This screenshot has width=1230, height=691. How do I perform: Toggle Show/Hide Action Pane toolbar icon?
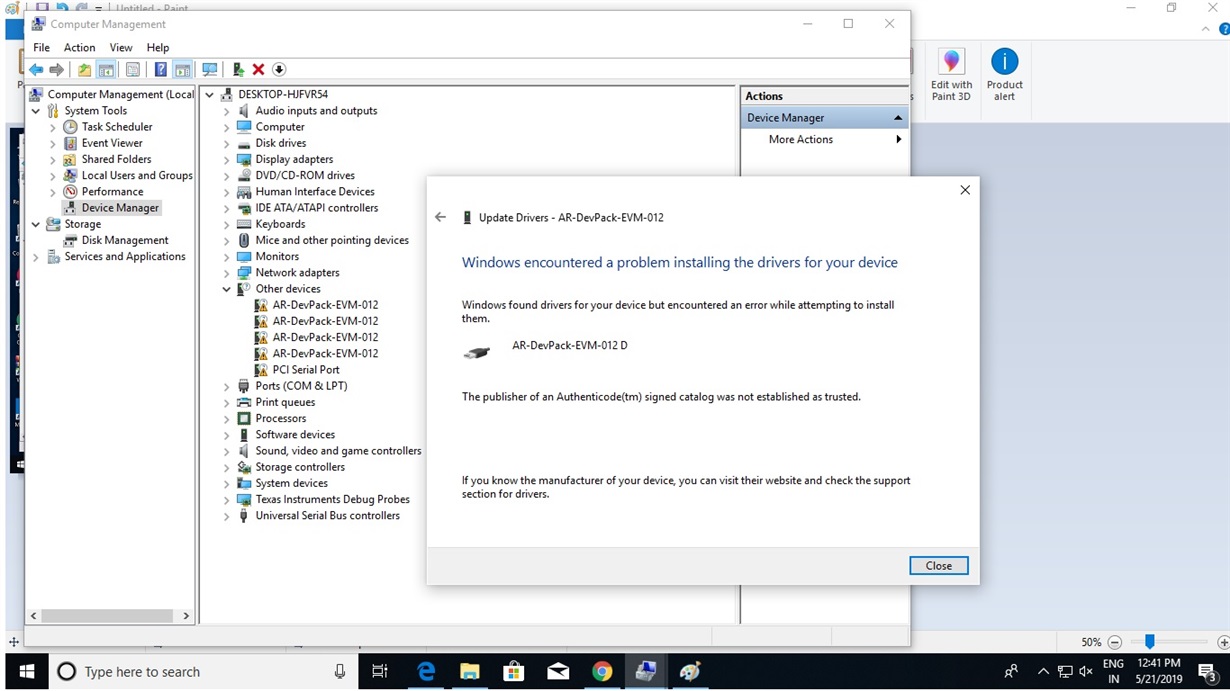pyautogui.click(x=182, y=70)
